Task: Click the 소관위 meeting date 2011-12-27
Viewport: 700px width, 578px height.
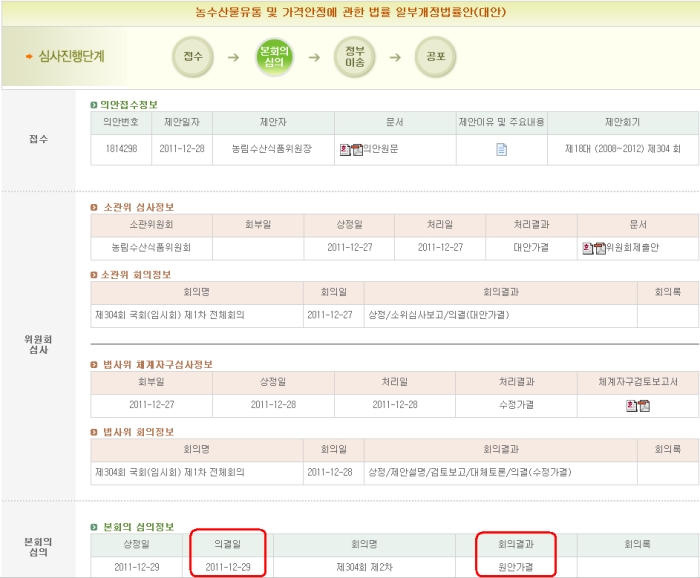Action: 329,315
